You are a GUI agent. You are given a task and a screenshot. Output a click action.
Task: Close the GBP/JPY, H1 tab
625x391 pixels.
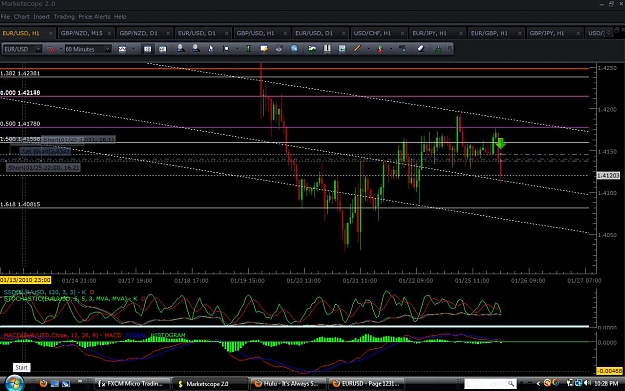(x=578, y=33)
